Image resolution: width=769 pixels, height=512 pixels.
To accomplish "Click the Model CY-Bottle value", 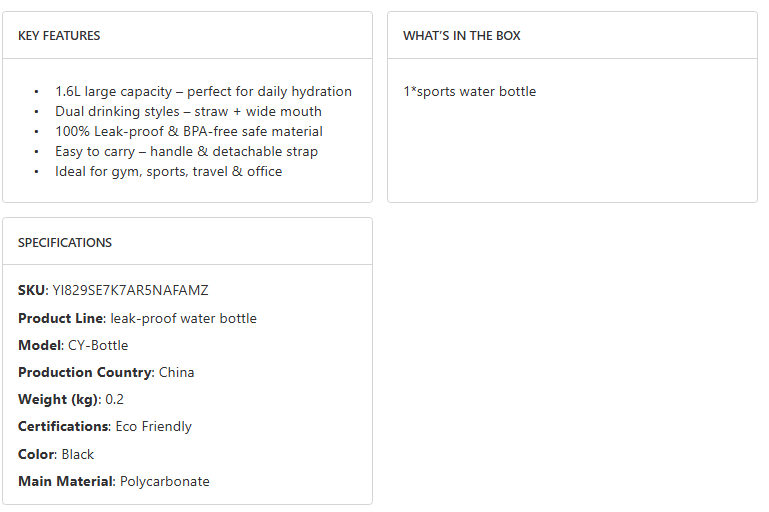I will click(x=98, y=346).
